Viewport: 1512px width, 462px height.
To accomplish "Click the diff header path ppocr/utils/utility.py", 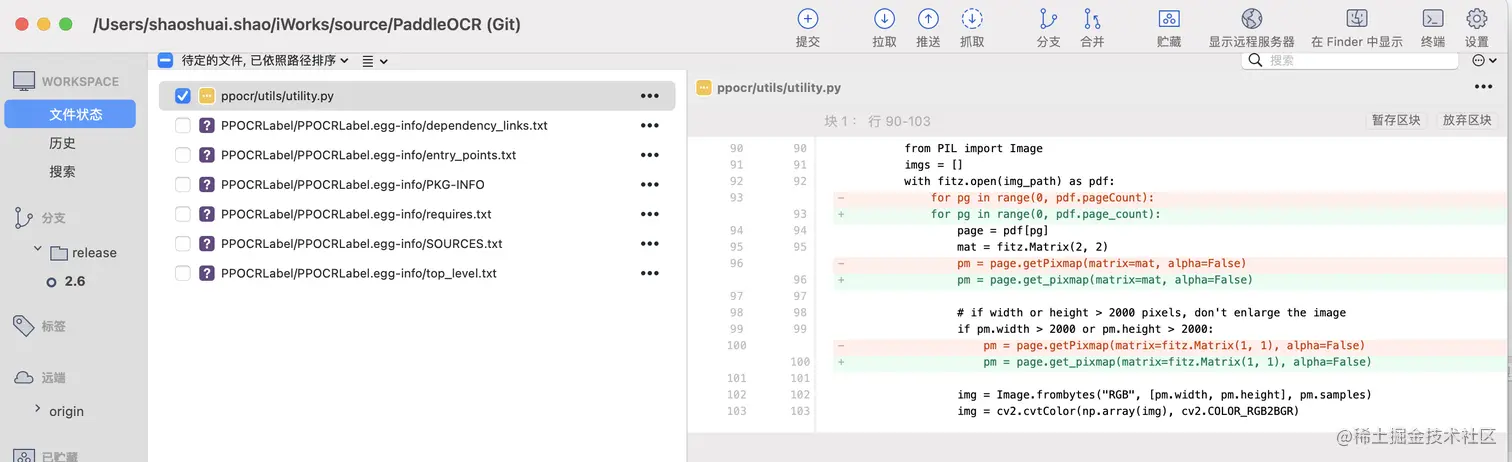I will [779, 87].
